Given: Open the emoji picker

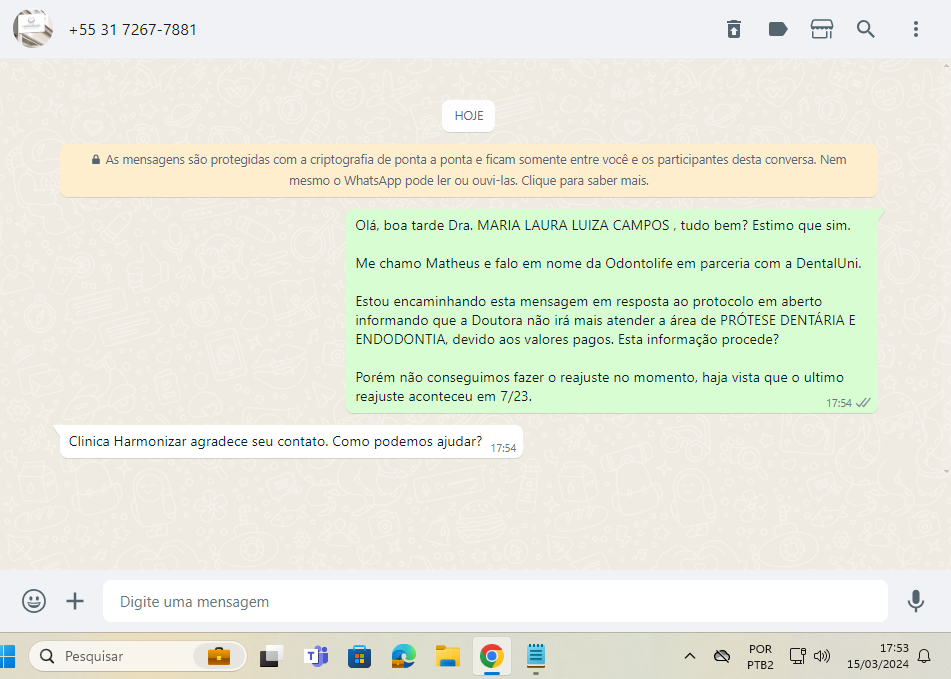Looking at the screenshot, I should click(34, 601).
